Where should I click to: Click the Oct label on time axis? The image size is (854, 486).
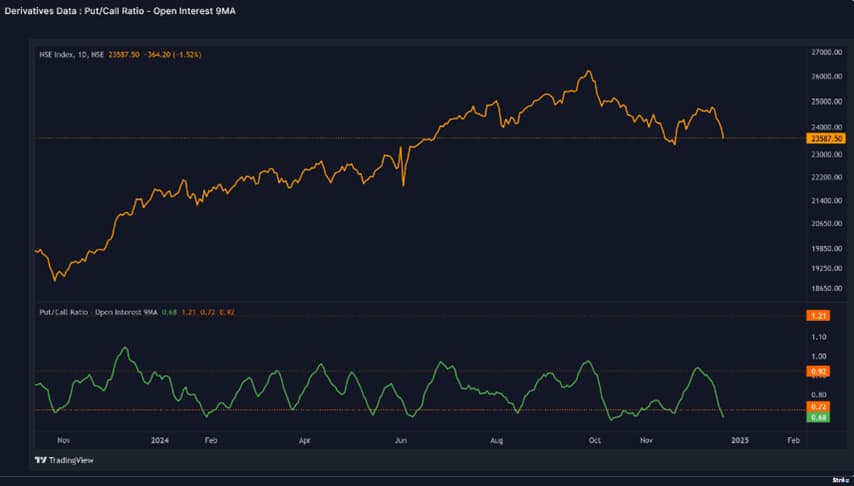pyautogui.click(x=595, y=439)
